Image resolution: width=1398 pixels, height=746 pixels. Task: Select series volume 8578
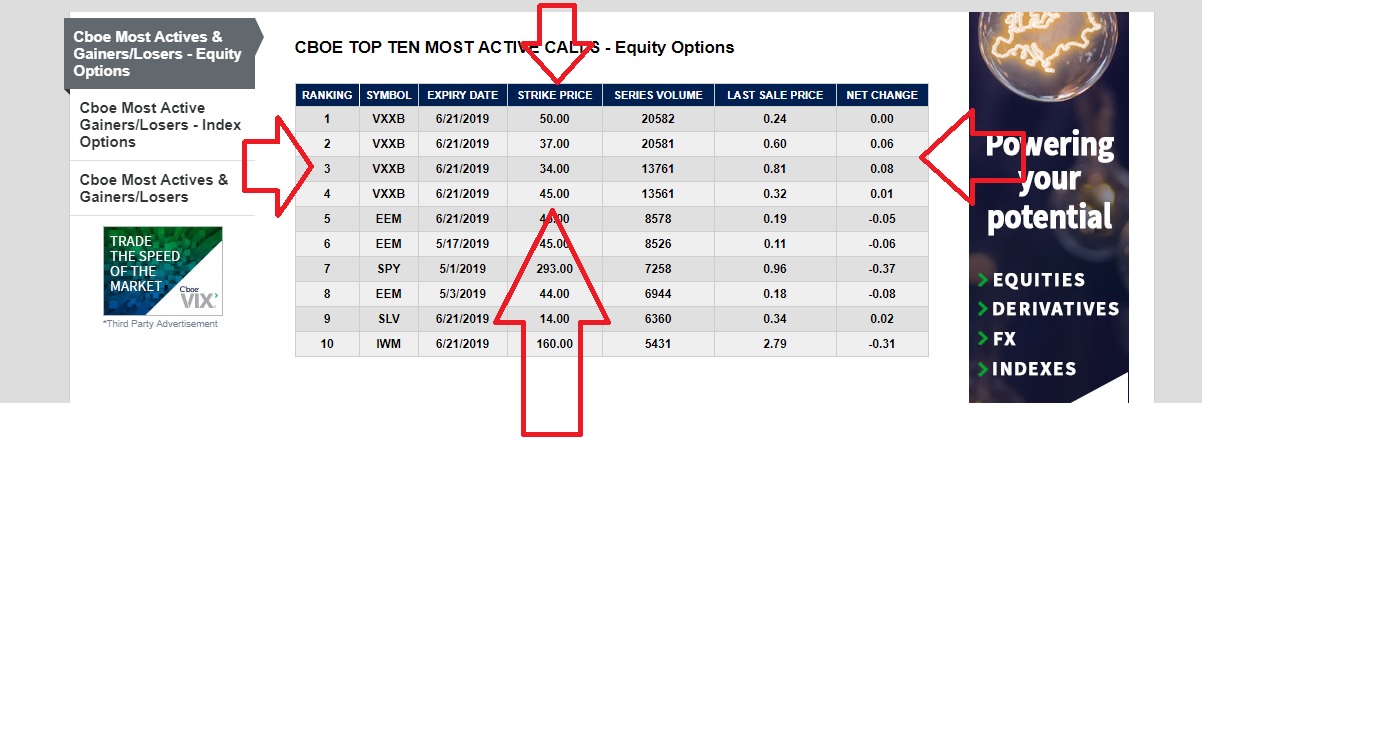[658, 219]
